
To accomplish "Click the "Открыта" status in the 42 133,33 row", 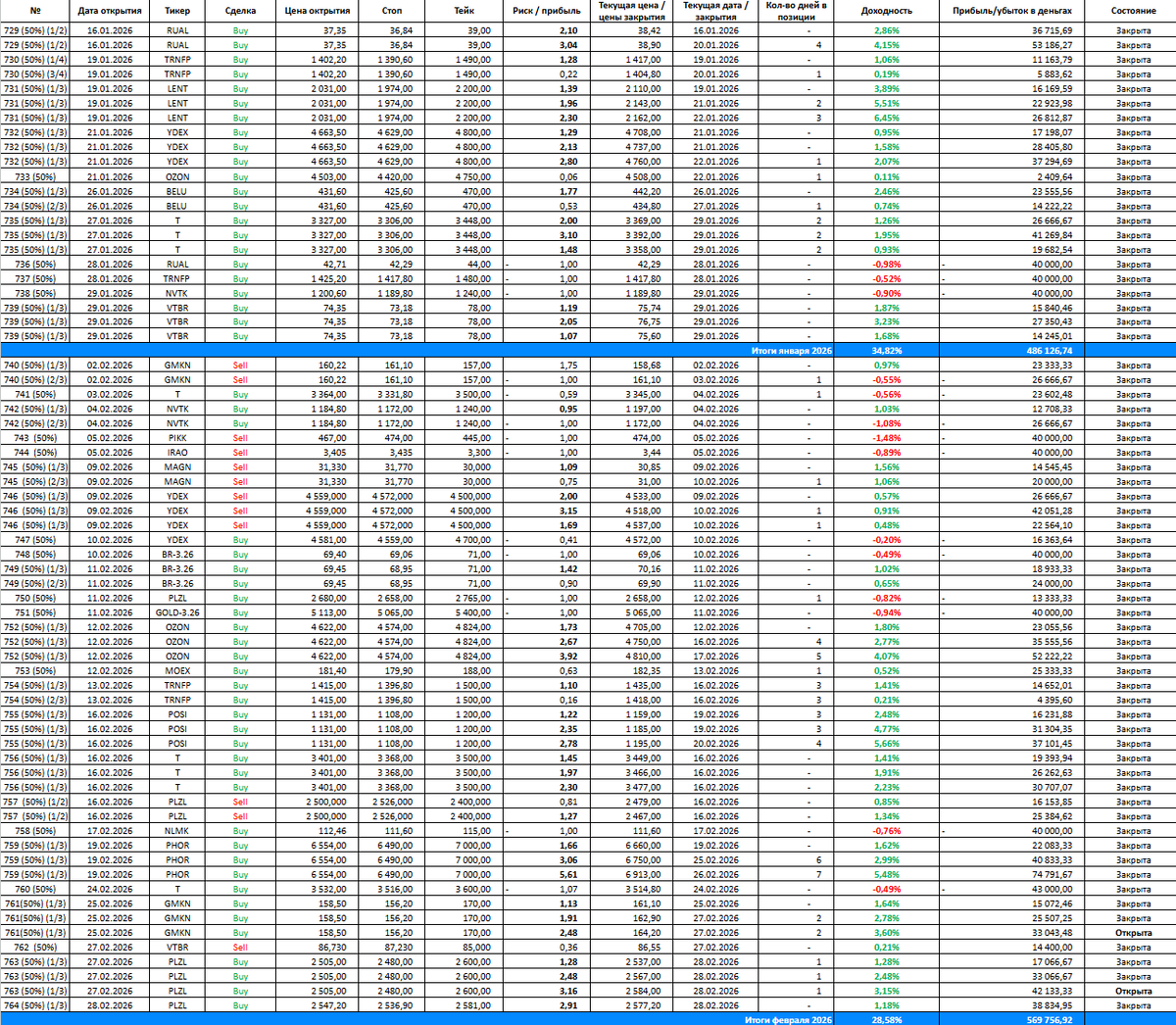I will [1133, 991].
